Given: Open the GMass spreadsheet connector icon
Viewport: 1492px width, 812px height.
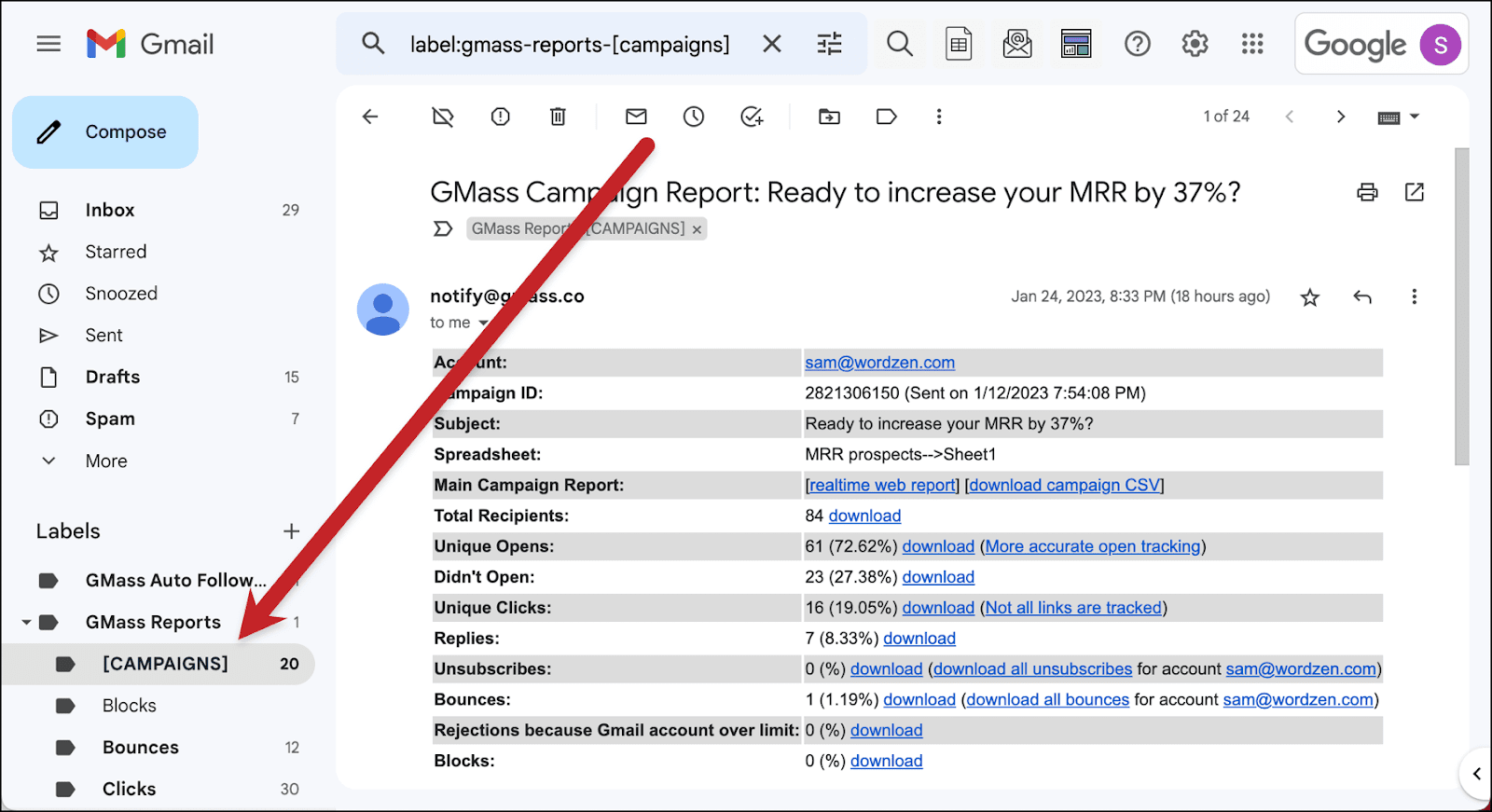Looking at the screenshot, I should click(x=959, y=44).
